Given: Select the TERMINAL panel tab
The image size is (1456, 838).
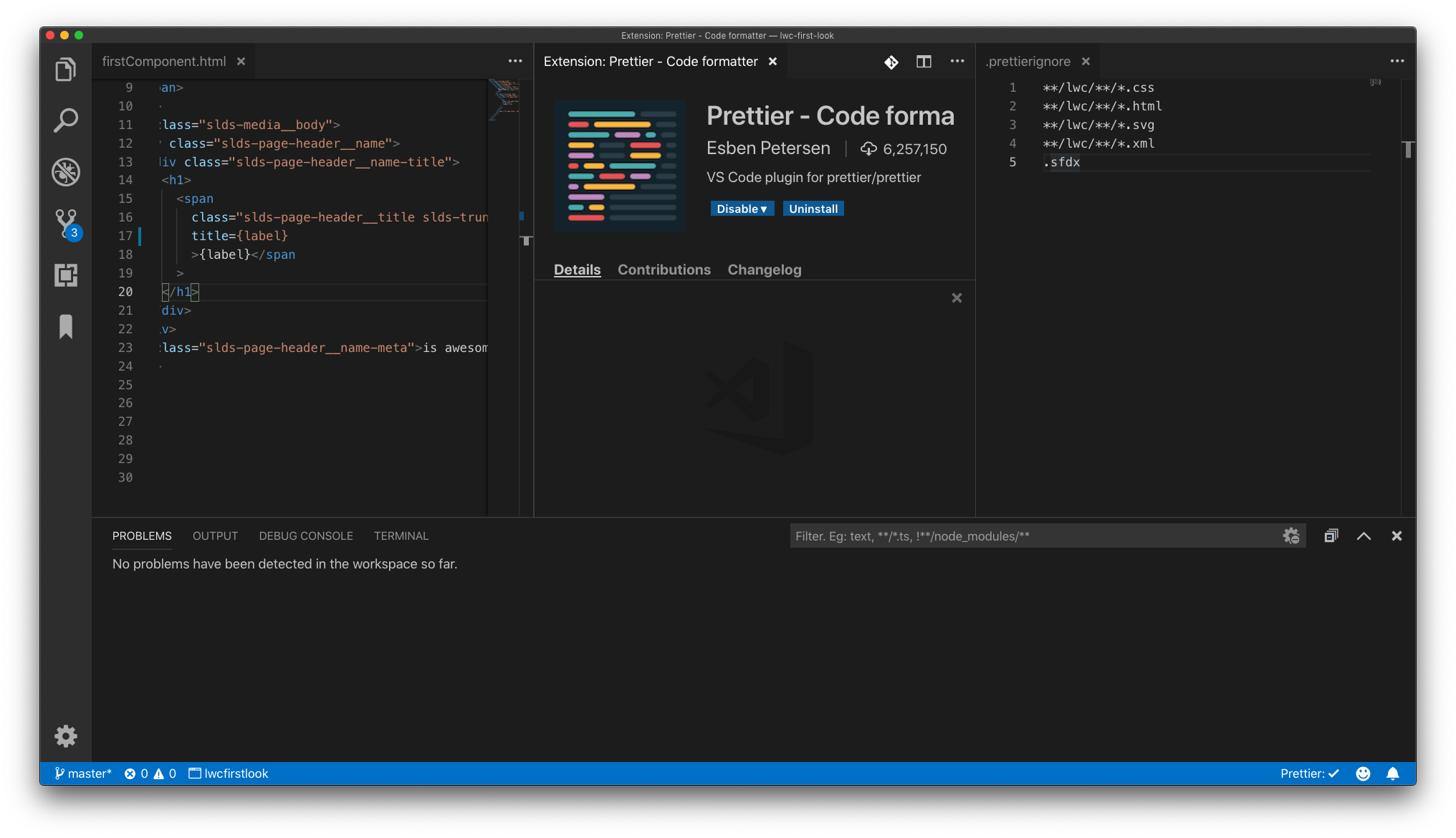Looking at the screenshot, I should click(x=401, y=536).
